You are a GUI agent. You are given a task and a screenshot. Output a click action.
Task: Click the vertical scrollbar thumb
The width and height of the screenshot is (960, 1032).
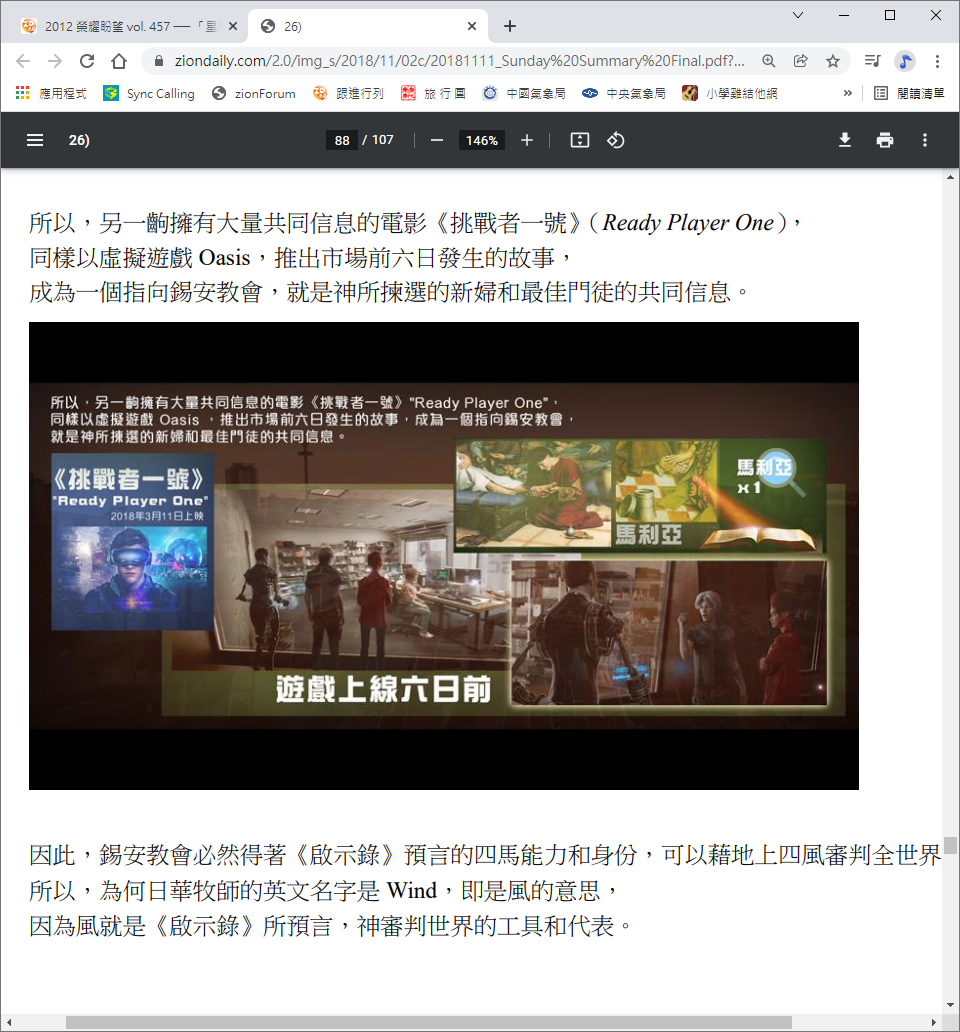point(950,845)
